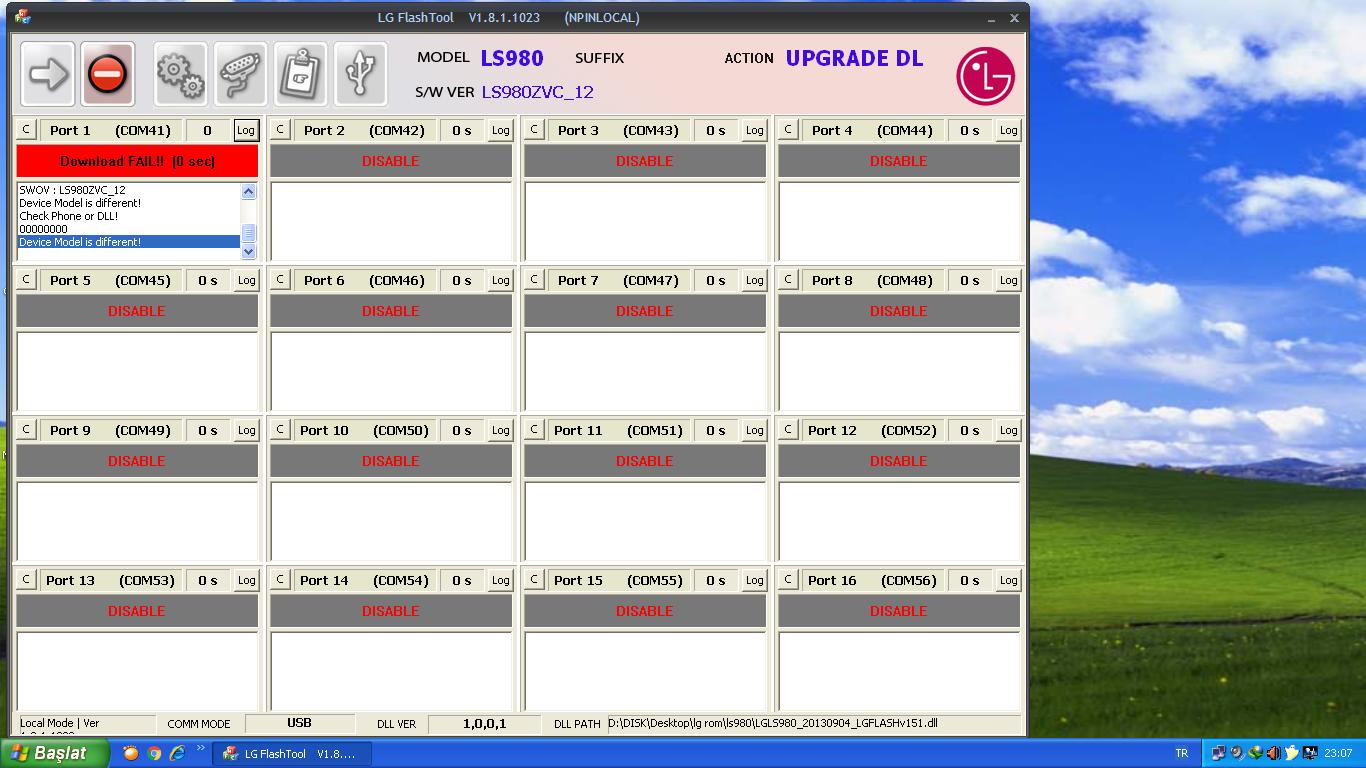Expand the quick launch chevron

click(x=200, y=749)
